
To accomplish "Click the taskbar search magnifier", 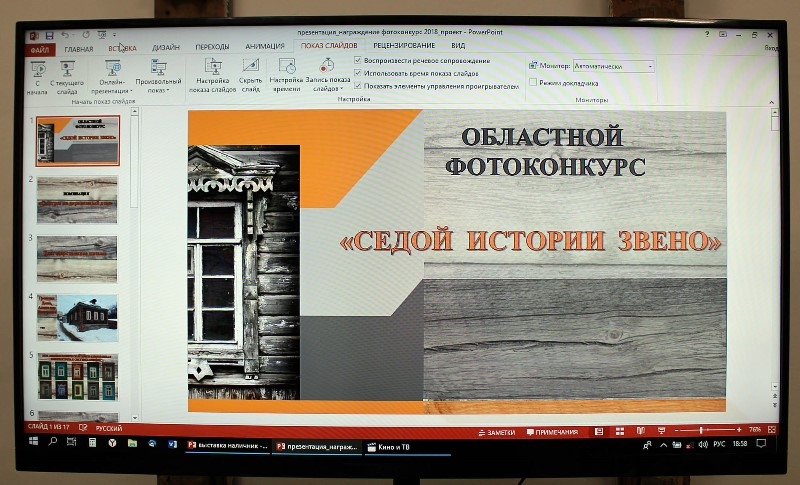I will coord(53,442).
